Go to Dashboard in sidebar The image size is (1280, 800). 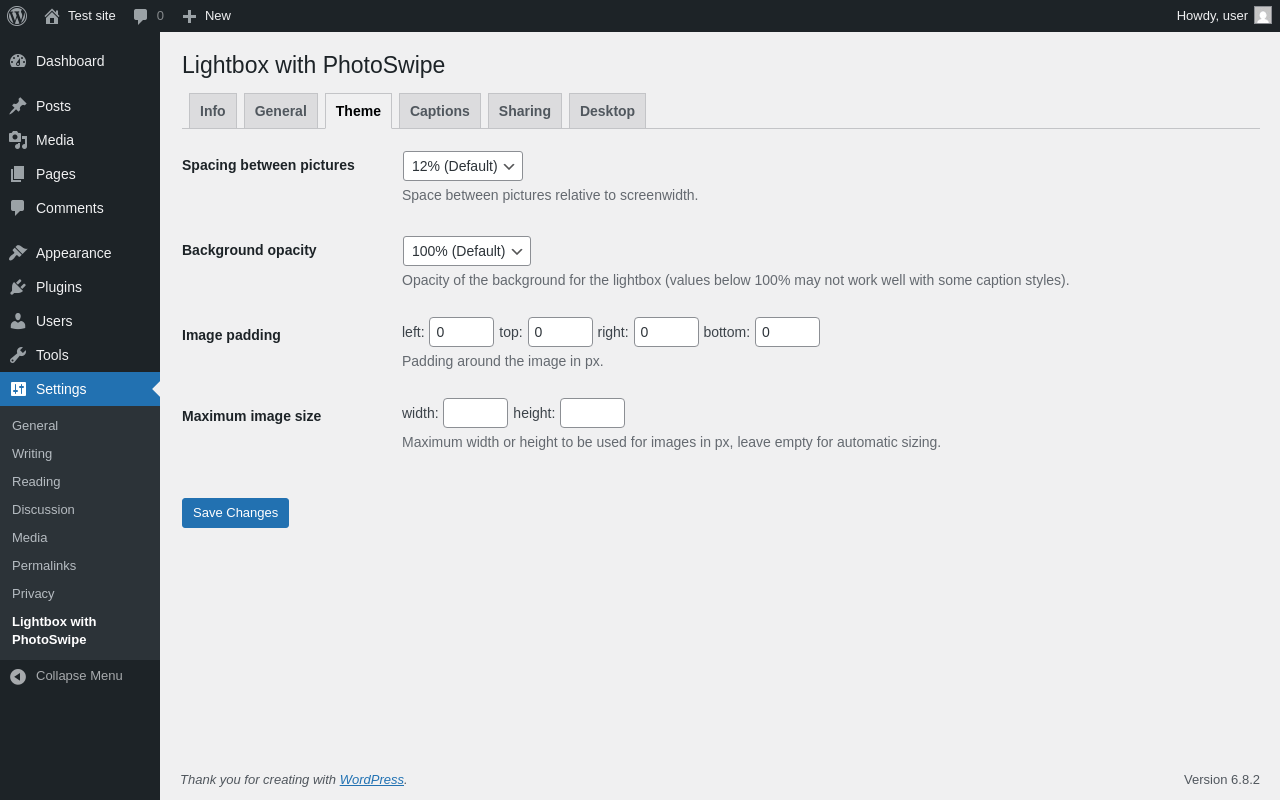point(70,61)
